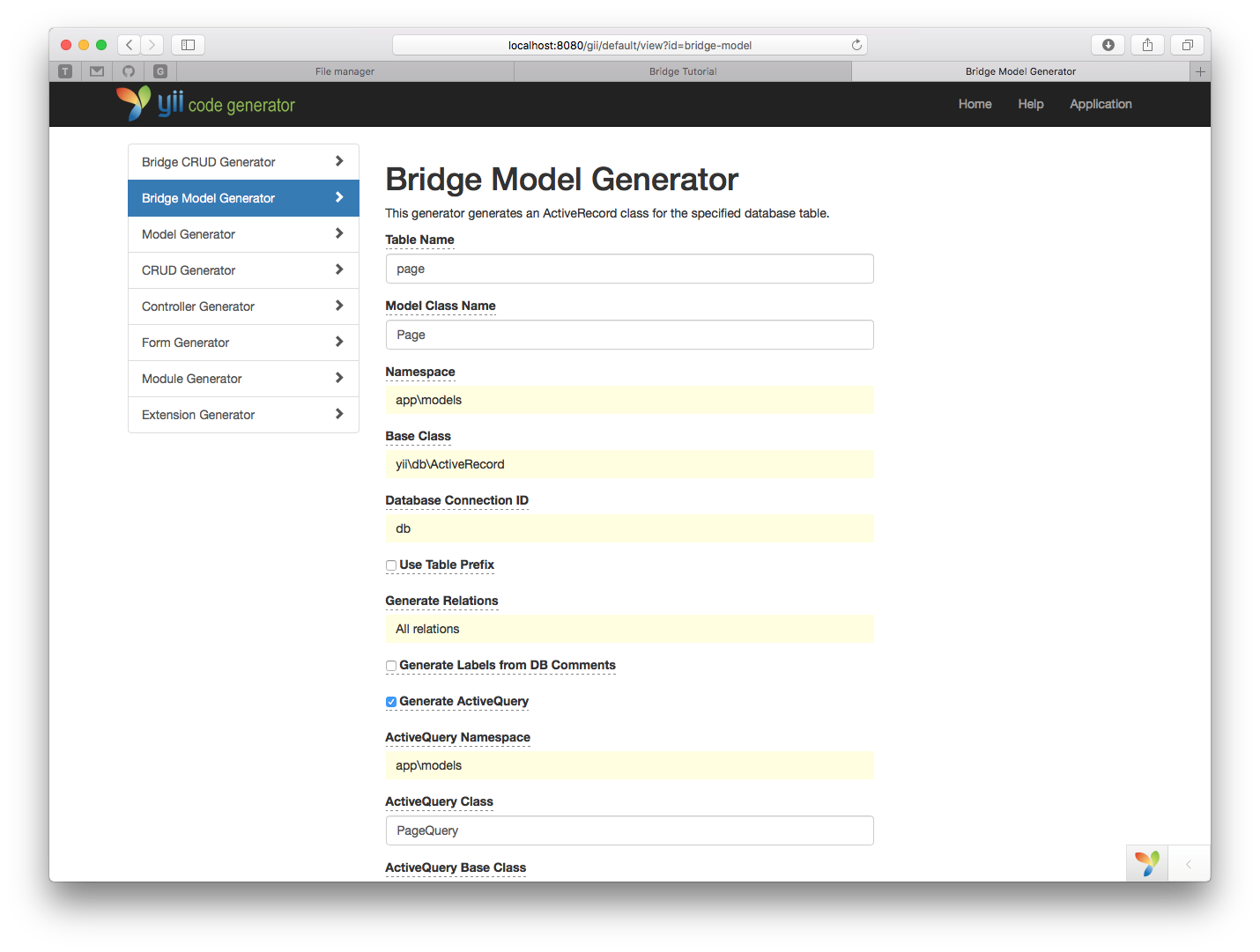Click the chevron next to Module Generator

(339, 378)
